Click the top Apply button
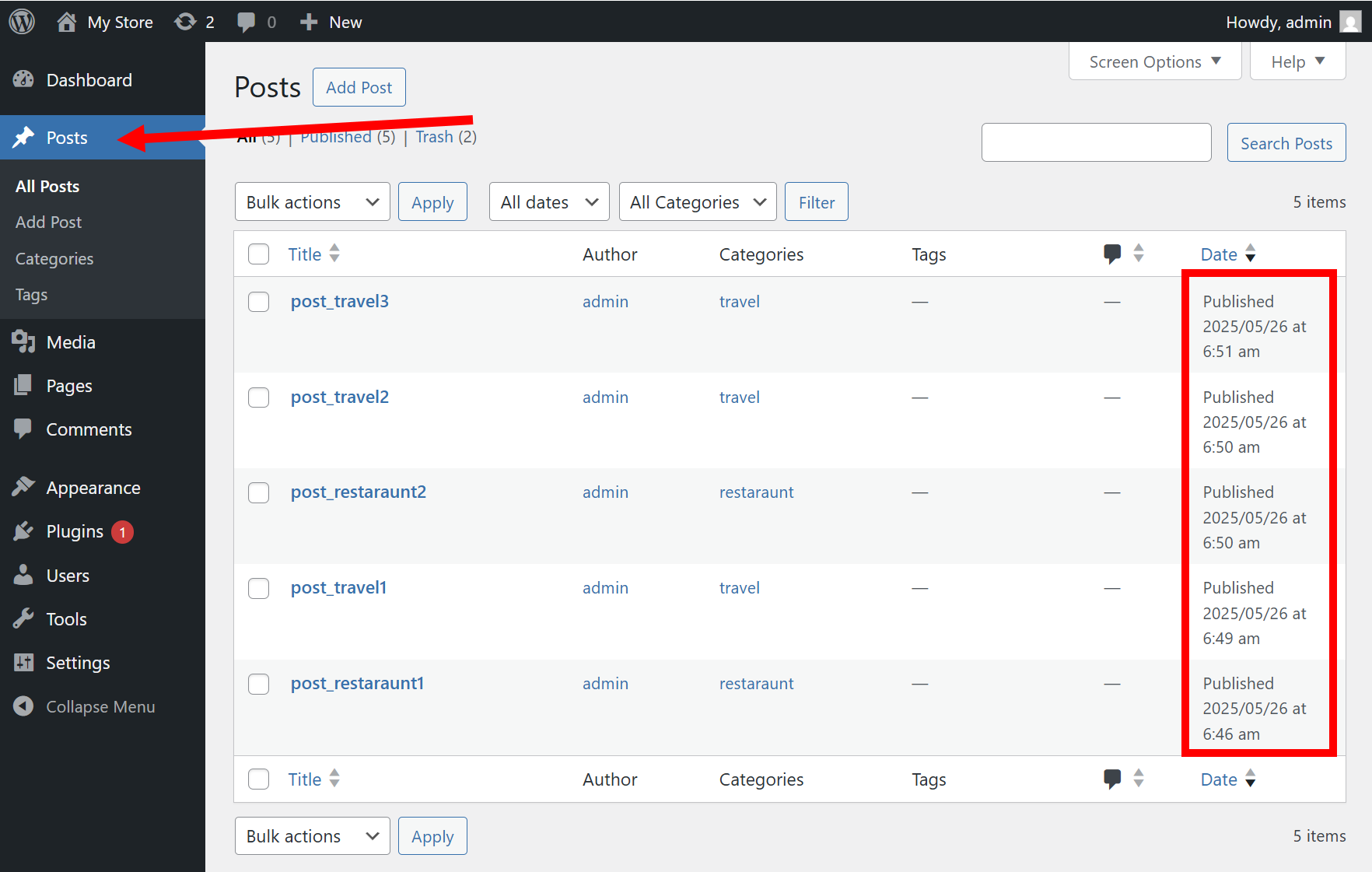1372x872 pixels. pyautogui.click(x=432, y=202)
